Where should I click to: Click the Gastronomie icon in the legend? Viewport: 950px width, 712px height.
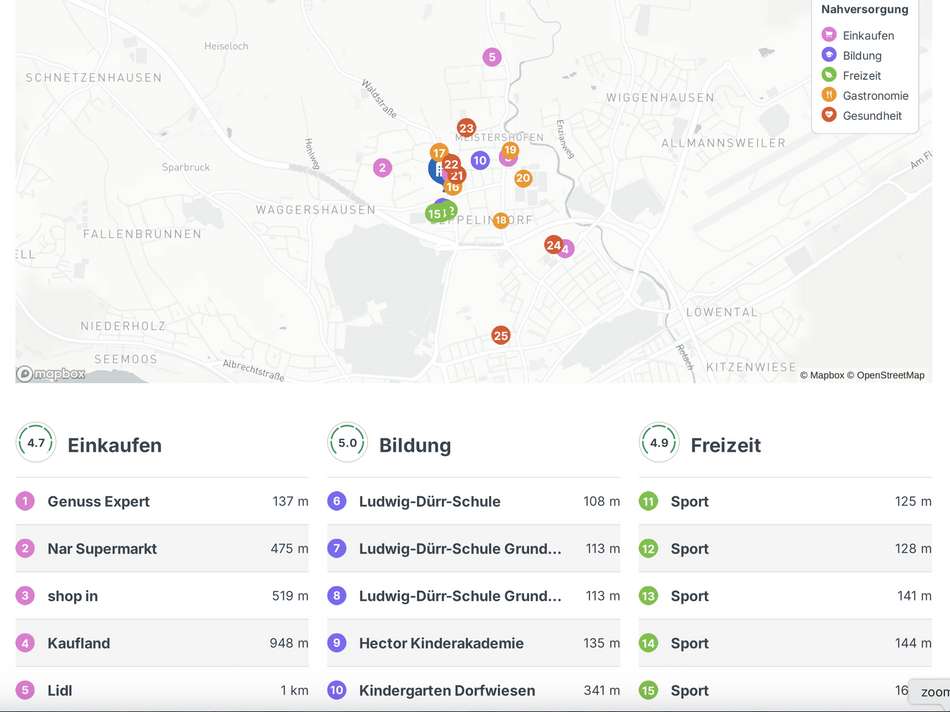pyautogui.click(x=829, y=95)
